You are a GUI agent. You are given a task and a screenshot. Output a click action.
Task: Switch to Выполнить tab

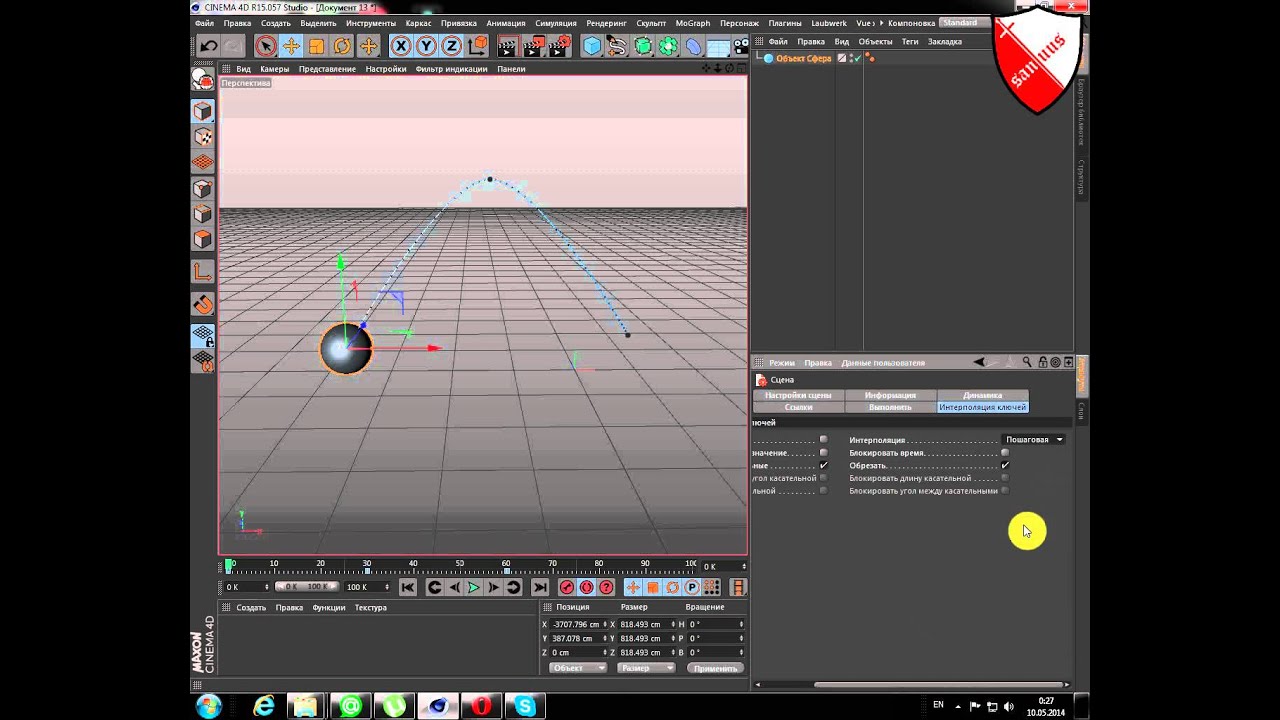point(890,407)
